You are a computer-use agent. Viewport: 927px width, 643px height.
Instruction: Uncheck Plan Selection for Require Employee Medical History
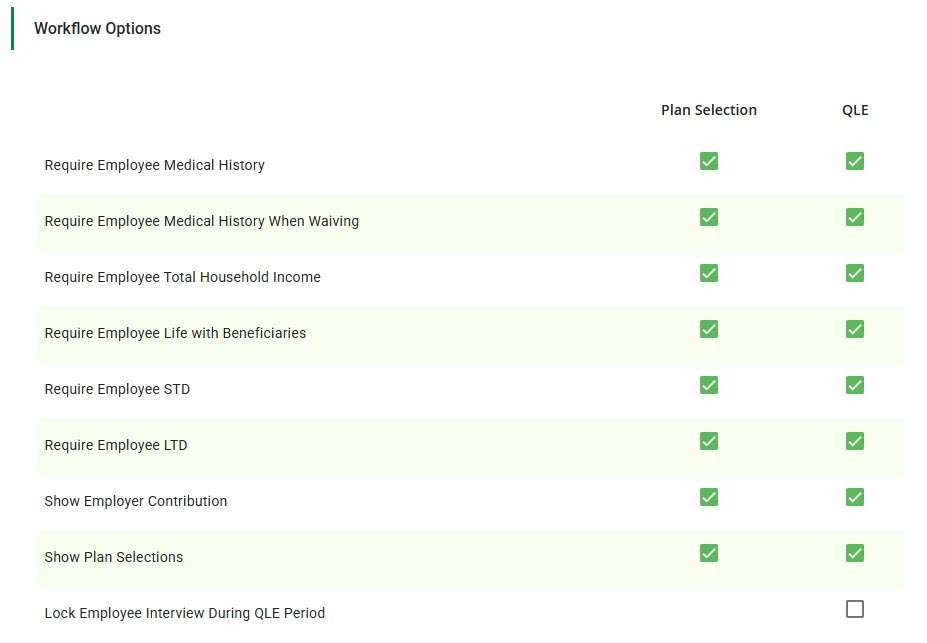pos(709,161)
